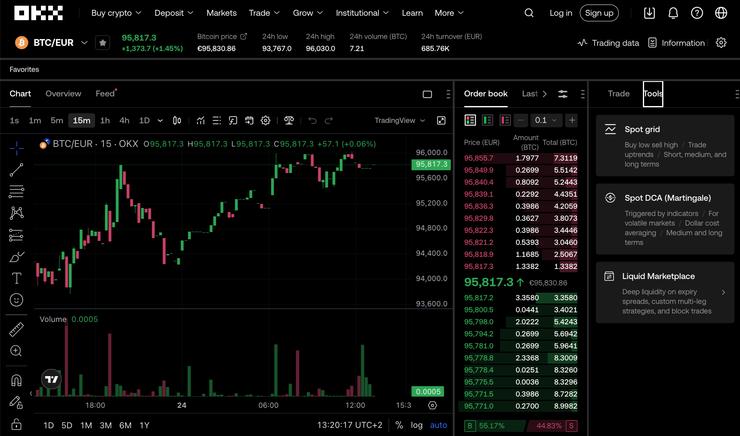Viewport: 740px width, 436px height.
Task: Click the download app icon
Action: tap(649, 13)
